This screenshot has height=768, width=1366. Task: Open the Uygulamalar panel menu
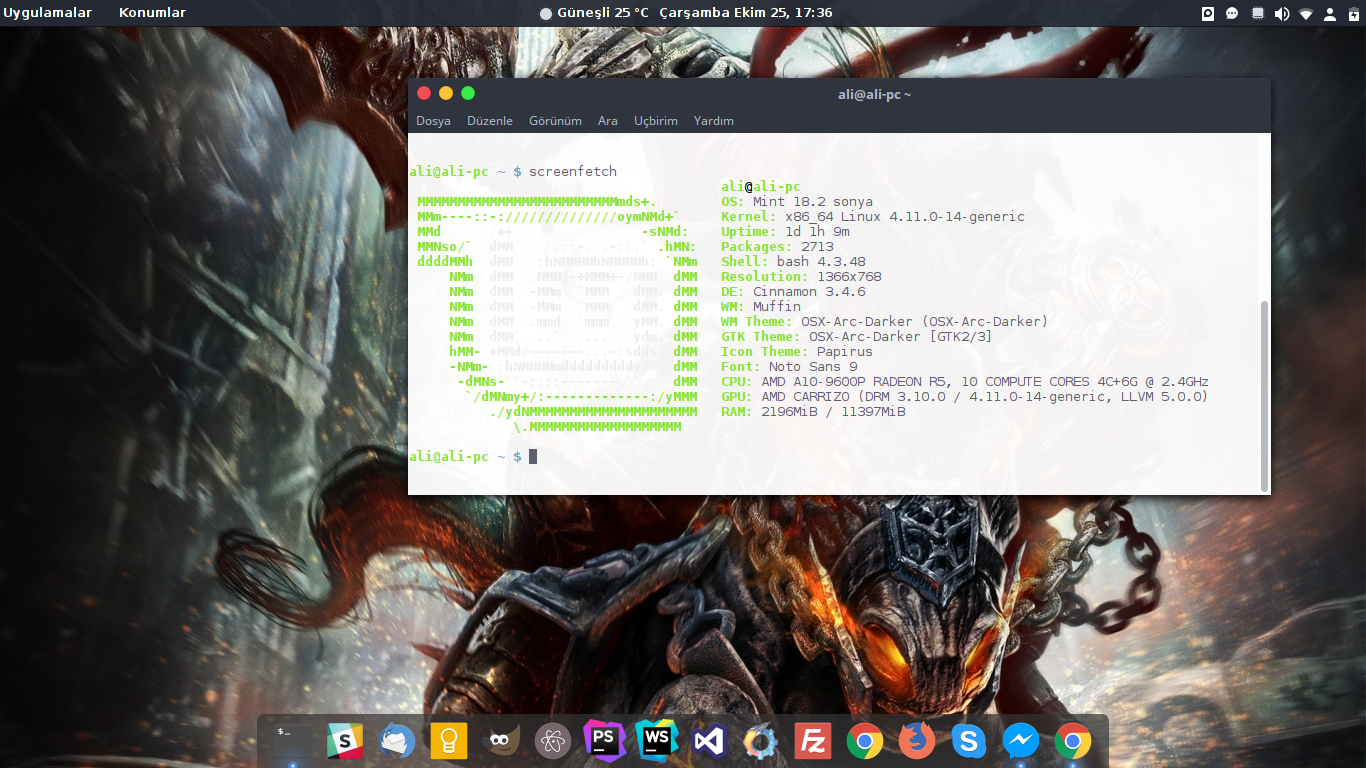point(48,13)
